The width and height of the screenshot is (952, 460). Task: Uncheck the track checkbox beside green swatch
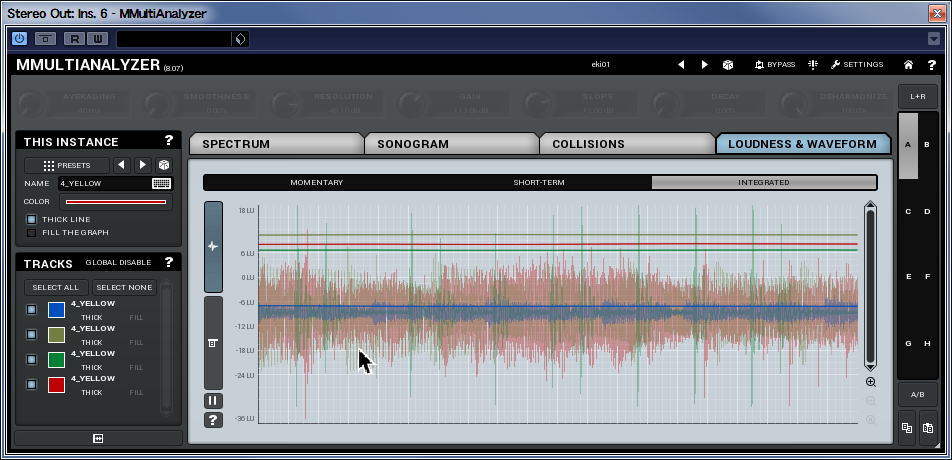click(32, 359)
